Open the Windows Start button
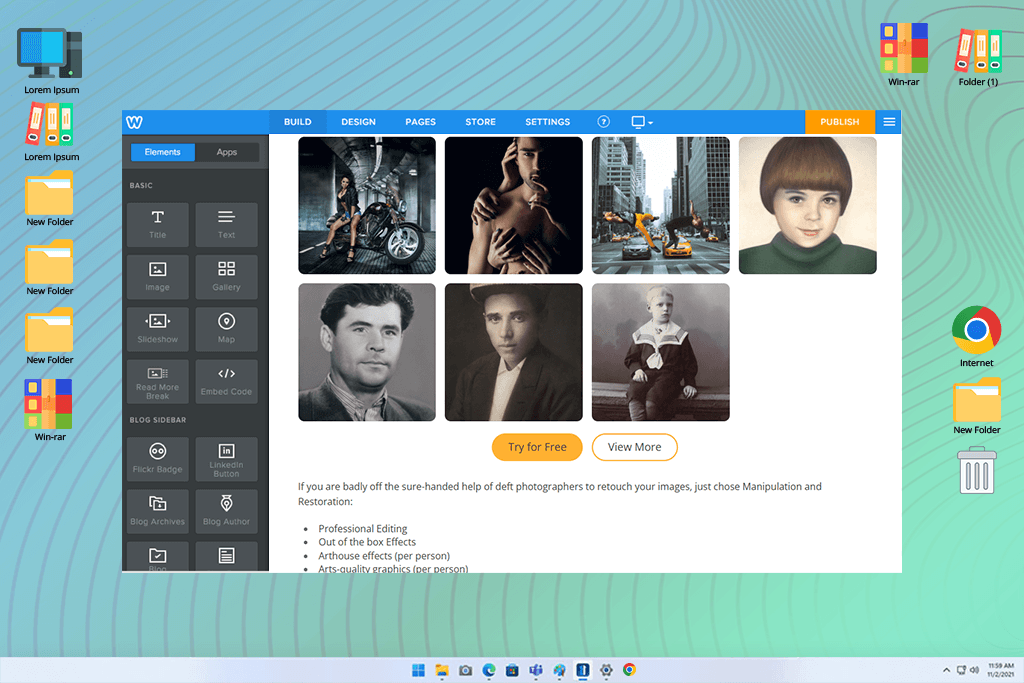 [419, 670]
